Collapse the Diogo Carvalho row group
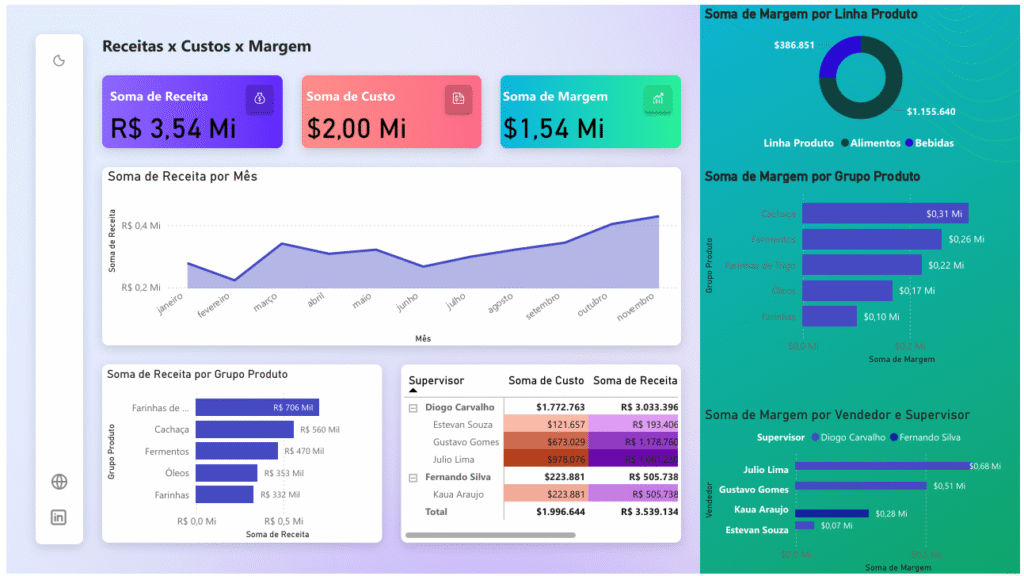Viewport: 1024px width, 576px height. pyautogui.click(x=413, y=408)
